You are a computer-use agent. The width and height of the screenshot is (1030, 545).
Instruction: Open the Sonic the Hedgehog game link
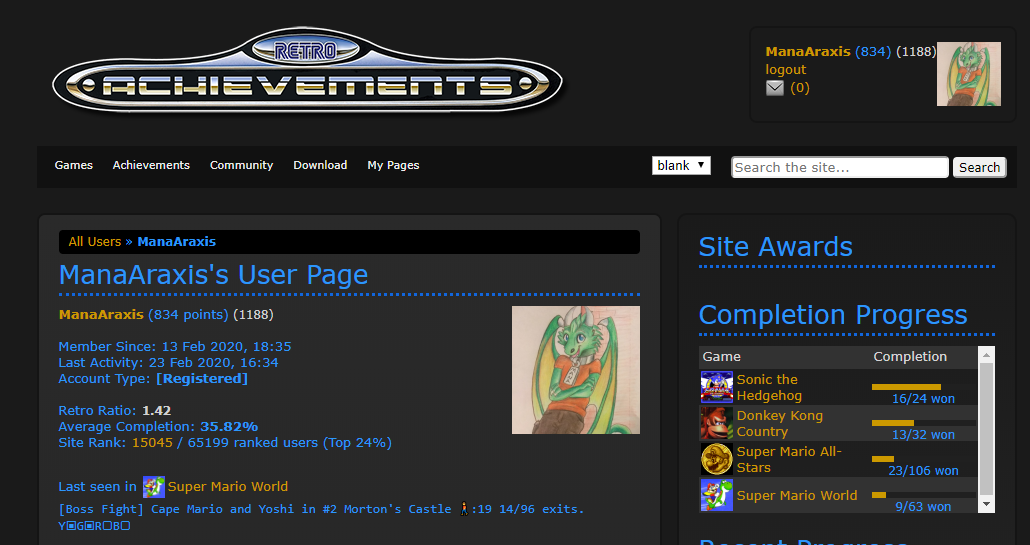769,387
